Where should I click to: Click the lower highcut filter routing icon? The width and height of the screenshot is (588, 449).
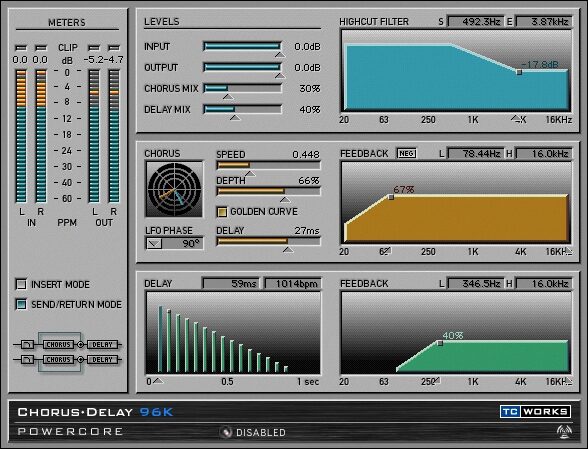[27, 359]
